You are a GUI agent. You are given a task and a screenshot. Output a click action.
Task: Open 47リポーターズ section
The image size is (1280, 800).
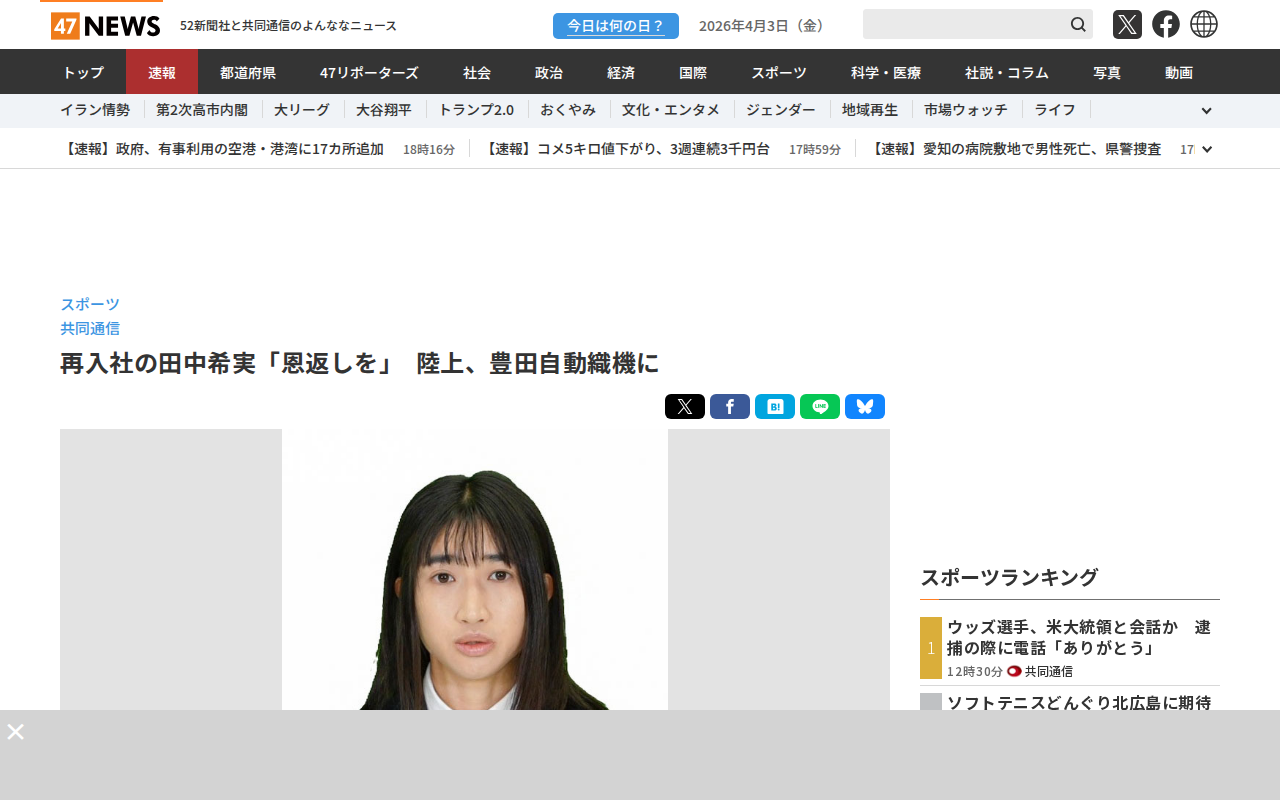coord(369,72)
